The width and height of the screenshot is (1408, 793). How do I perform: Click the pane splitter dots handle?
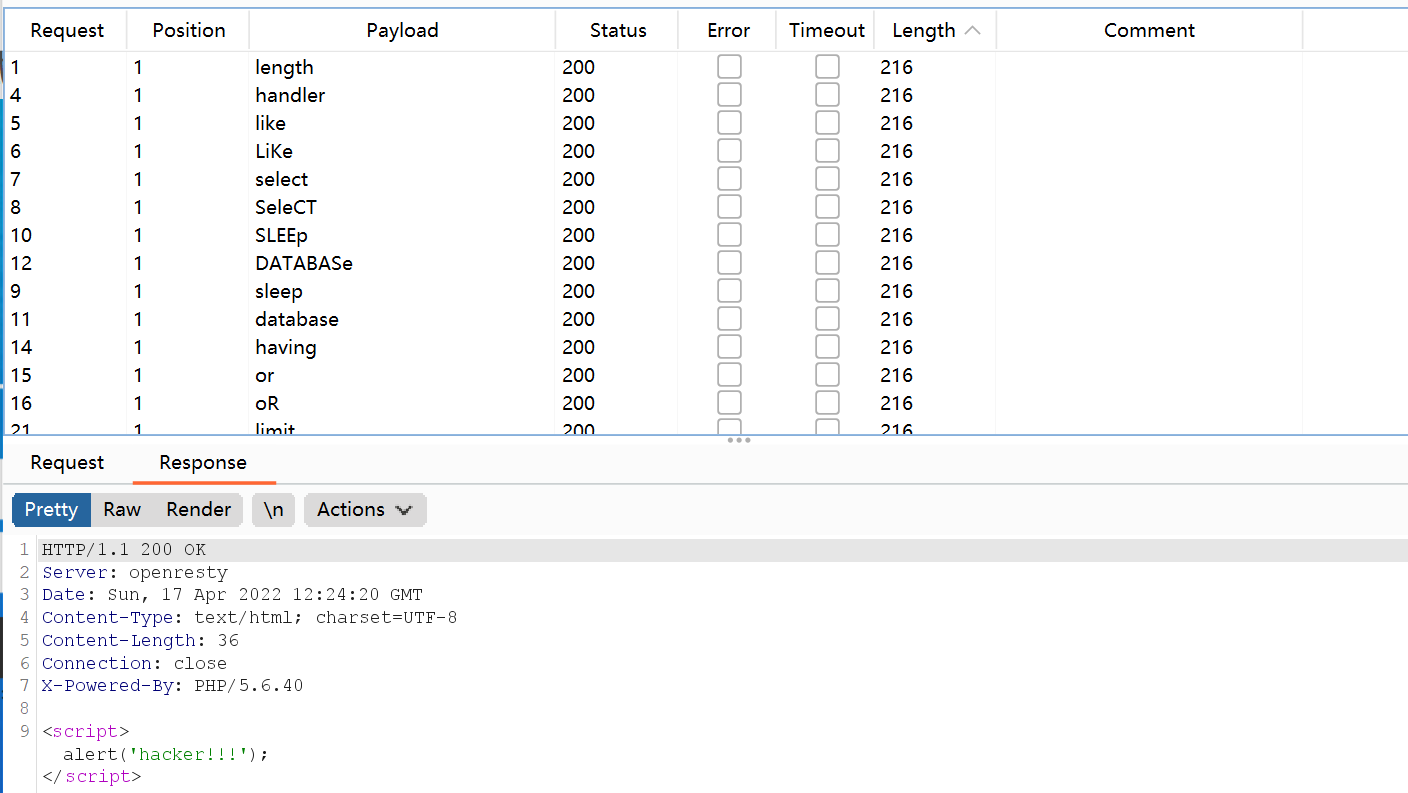[739, 440]
